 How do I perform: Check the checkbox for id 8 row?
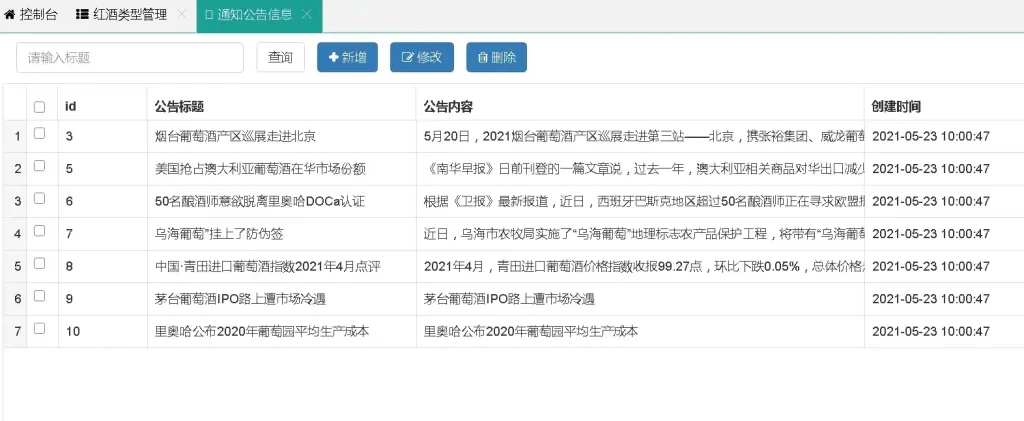[x=40, y=263]
